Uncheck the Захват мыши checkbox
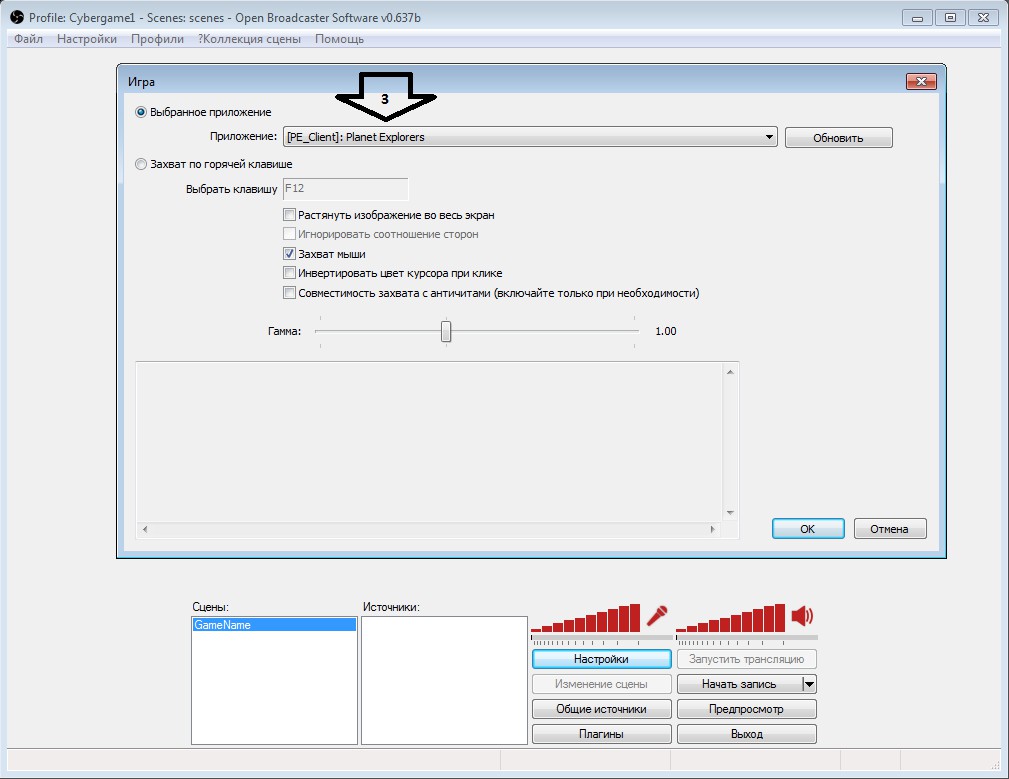1009x779 pixels. (290, 254)
